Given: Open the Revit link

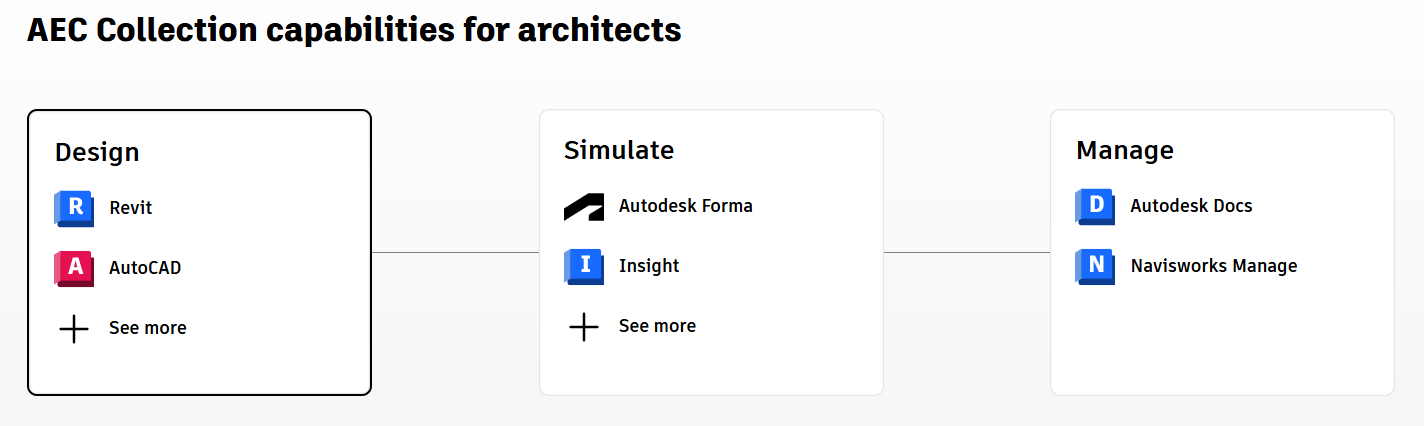Looking at the screenshot, I should (x=131, y=208).
